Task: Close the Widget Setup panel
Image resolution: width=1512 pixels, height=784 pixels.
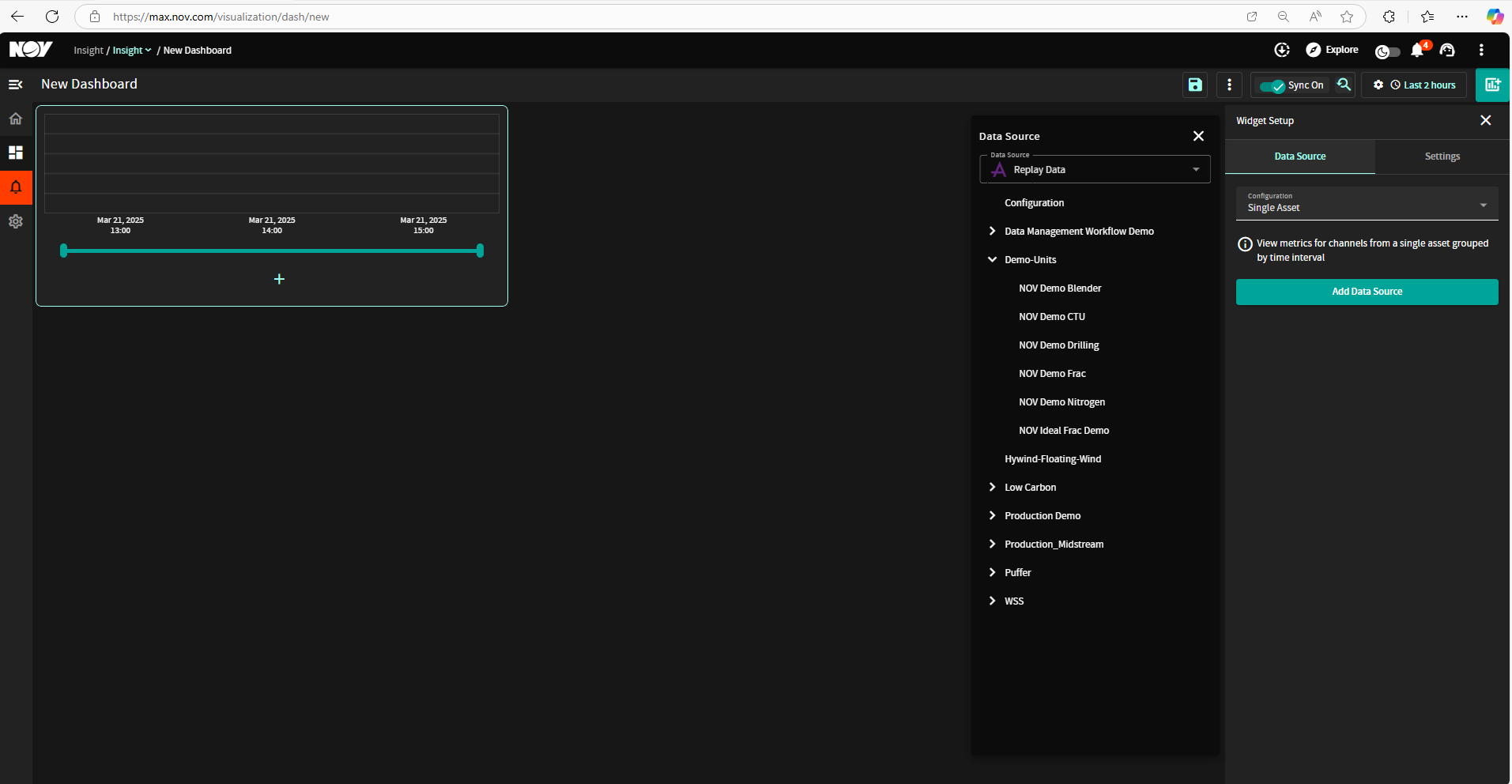Action: point(1486,120)
